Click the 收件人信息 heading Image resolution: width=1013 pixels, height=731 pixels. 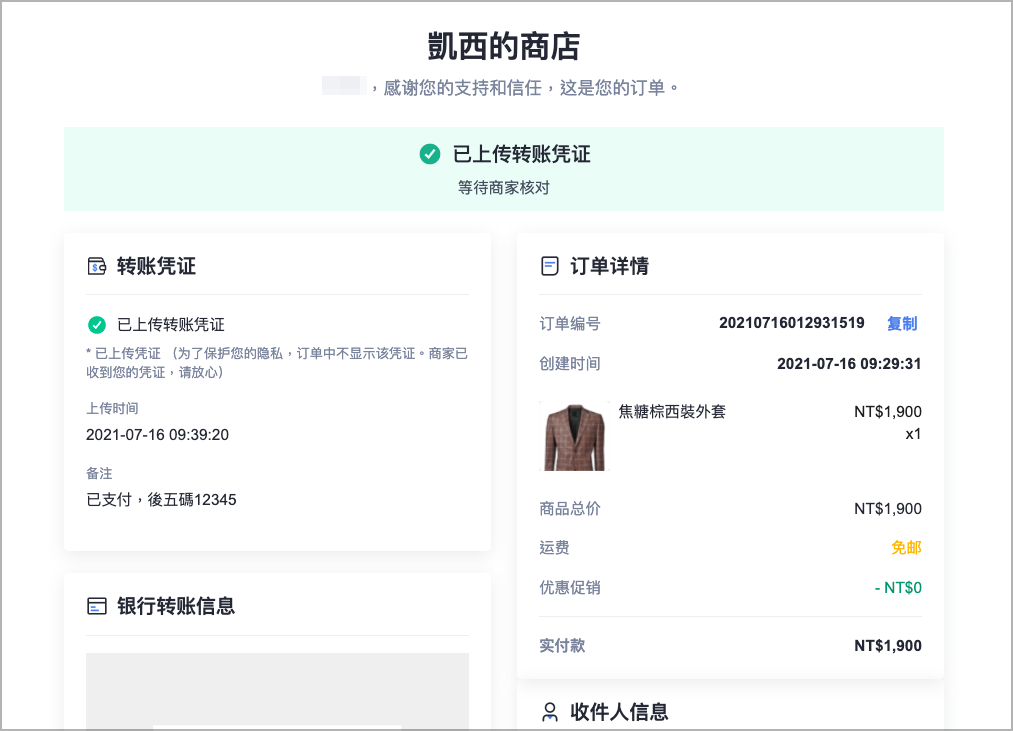click(619, 712)
